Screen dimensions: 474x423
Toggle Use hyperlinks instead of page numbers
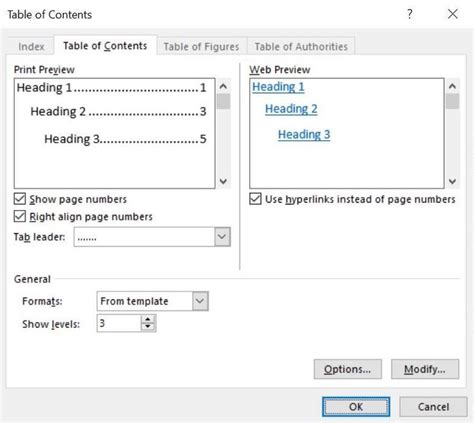(x=255, y=199)
